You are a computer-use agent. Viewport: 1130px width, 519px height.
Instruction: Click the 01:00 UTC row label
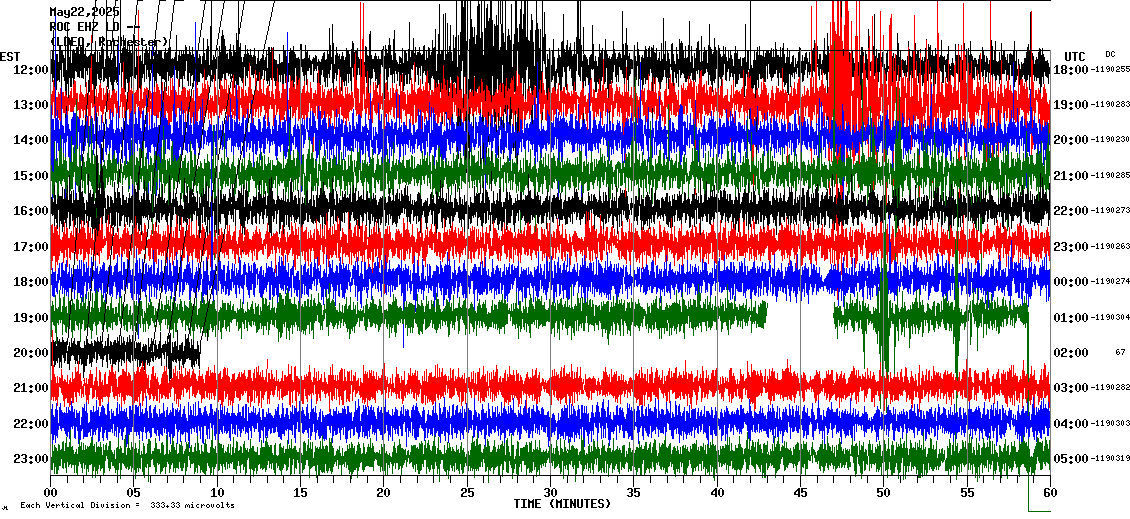pyautogui.click(x=1070, y=317)
